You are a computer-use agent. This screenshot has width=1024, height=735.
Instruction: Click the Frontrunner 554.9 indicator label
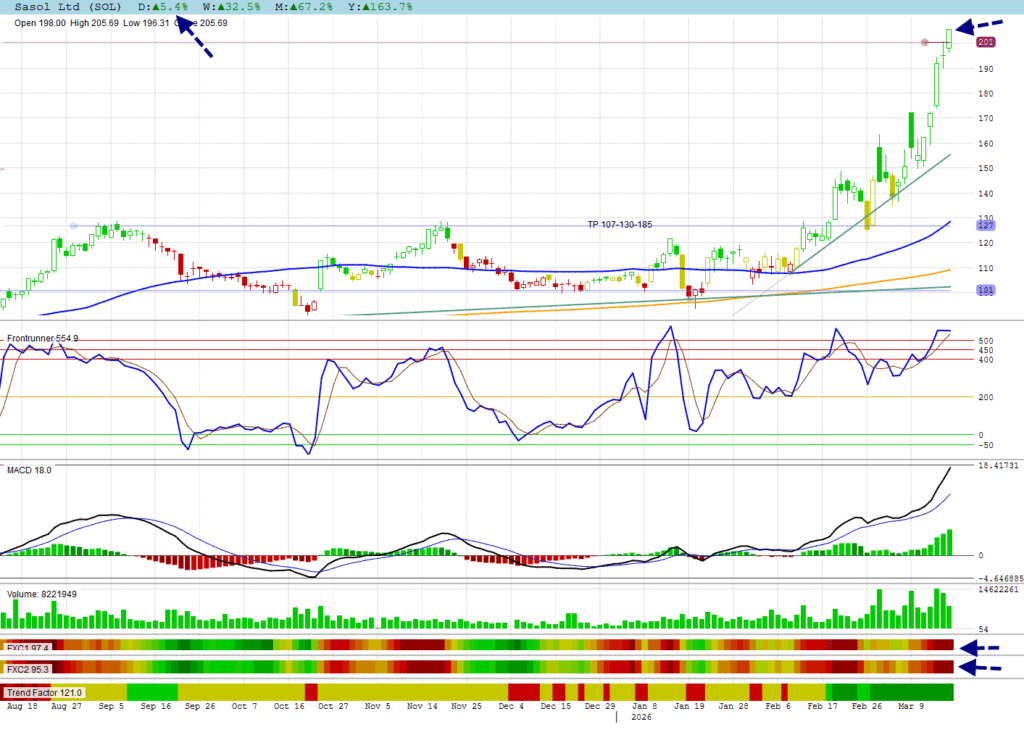tap(42, 339)
